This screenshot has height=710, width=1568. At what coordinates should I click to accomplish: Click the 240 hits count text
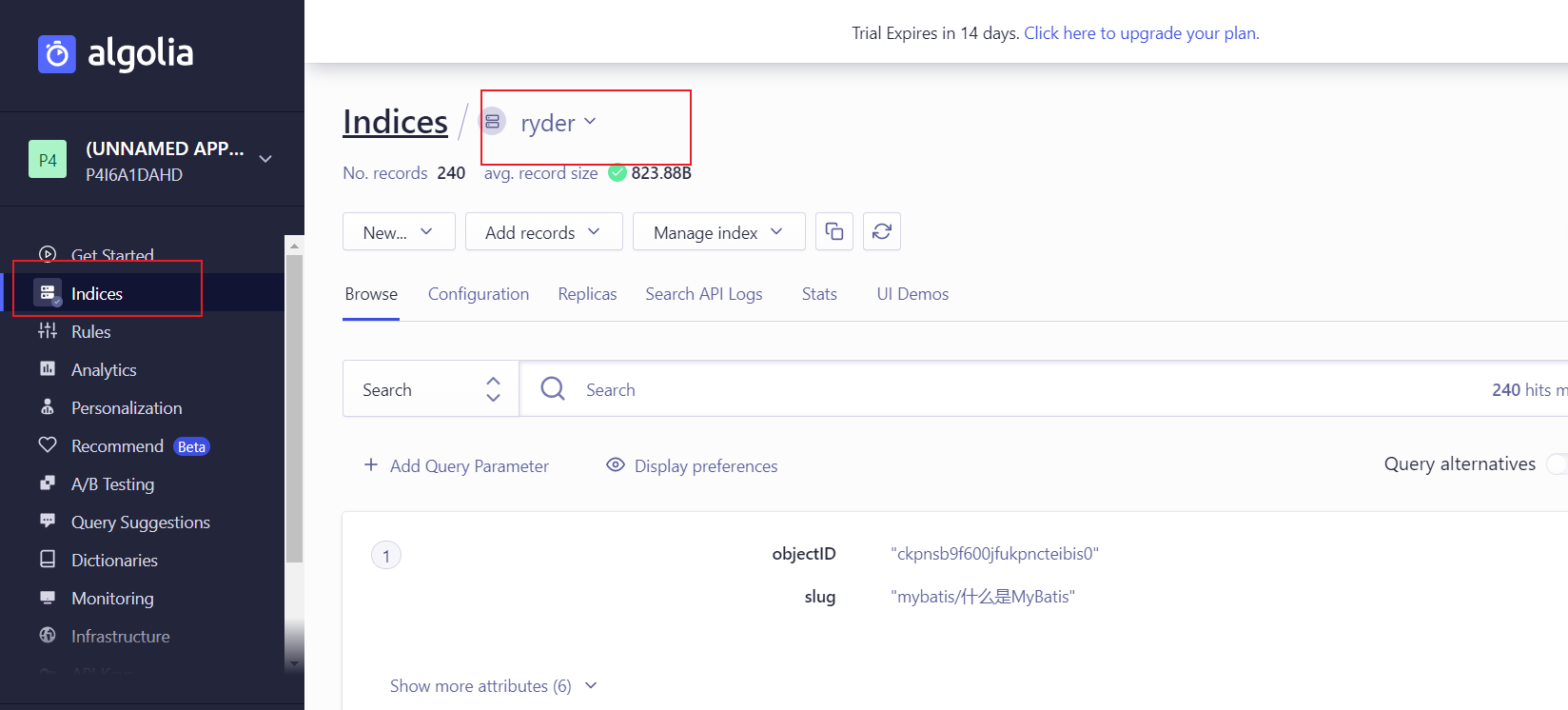1529,389
